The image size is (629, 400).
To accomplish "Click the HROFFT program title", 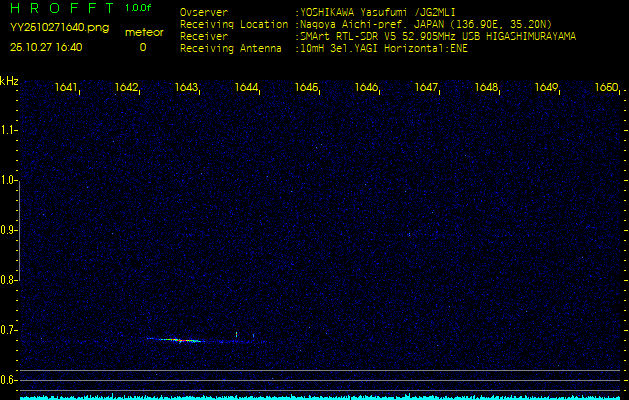I will coord(63,8).
